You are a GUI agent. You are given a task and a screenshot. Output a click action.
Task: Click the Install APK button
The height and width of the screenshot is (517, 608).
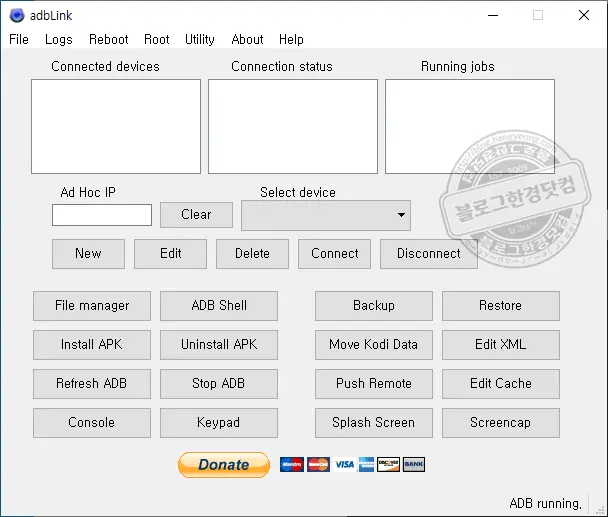pyautogui.click(x=92, y=344)
